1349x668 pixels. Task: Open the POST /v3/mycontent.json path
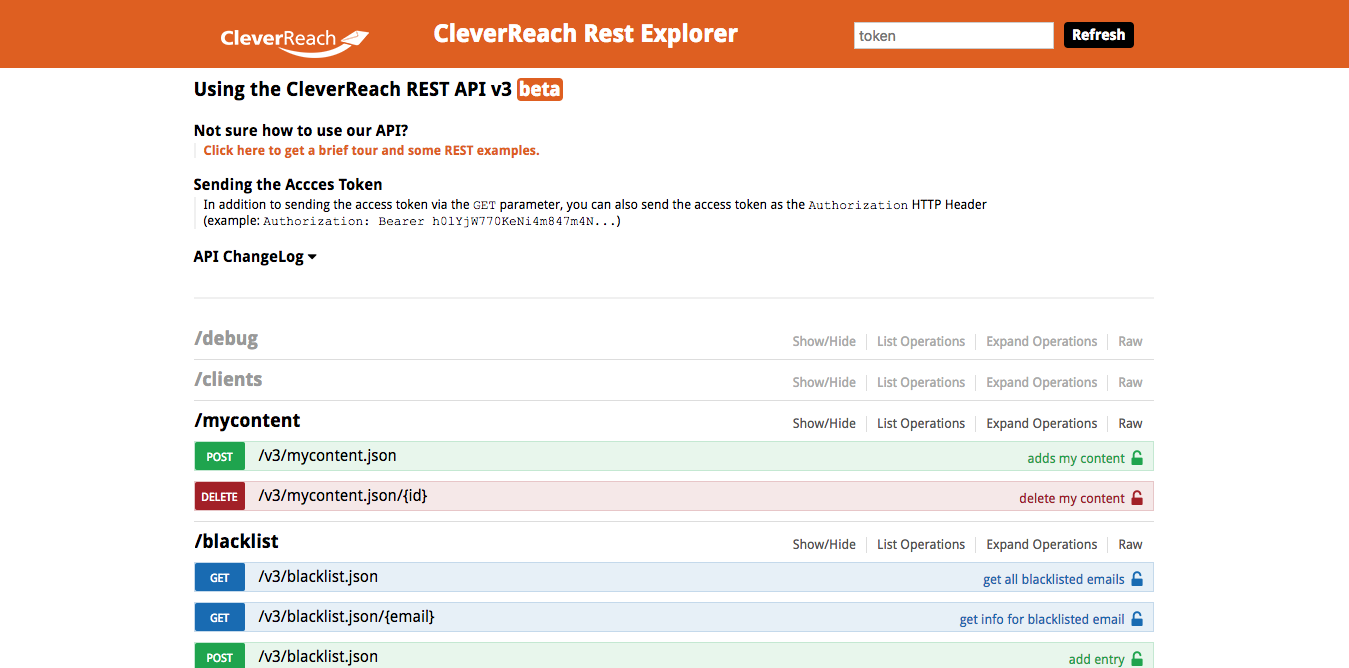pyautogui.click(x=327, y=456)
